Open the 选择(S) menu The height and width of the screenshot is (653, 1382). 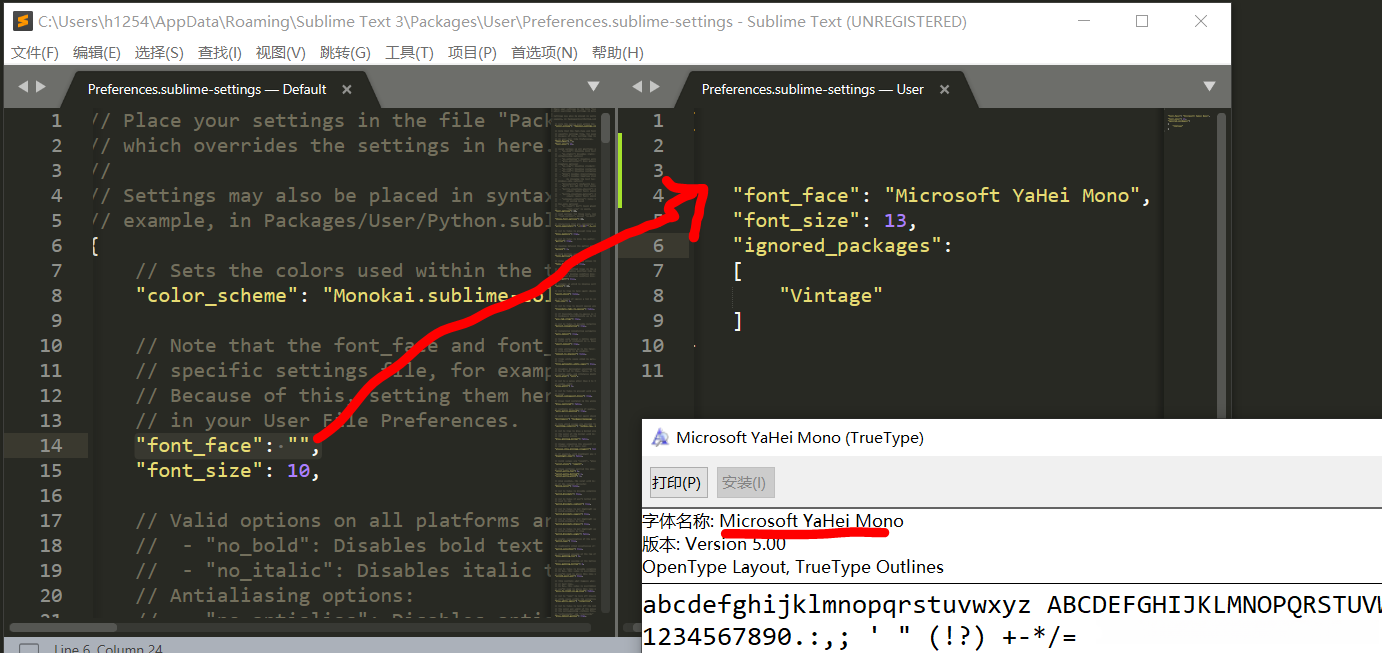pos(159,53)
